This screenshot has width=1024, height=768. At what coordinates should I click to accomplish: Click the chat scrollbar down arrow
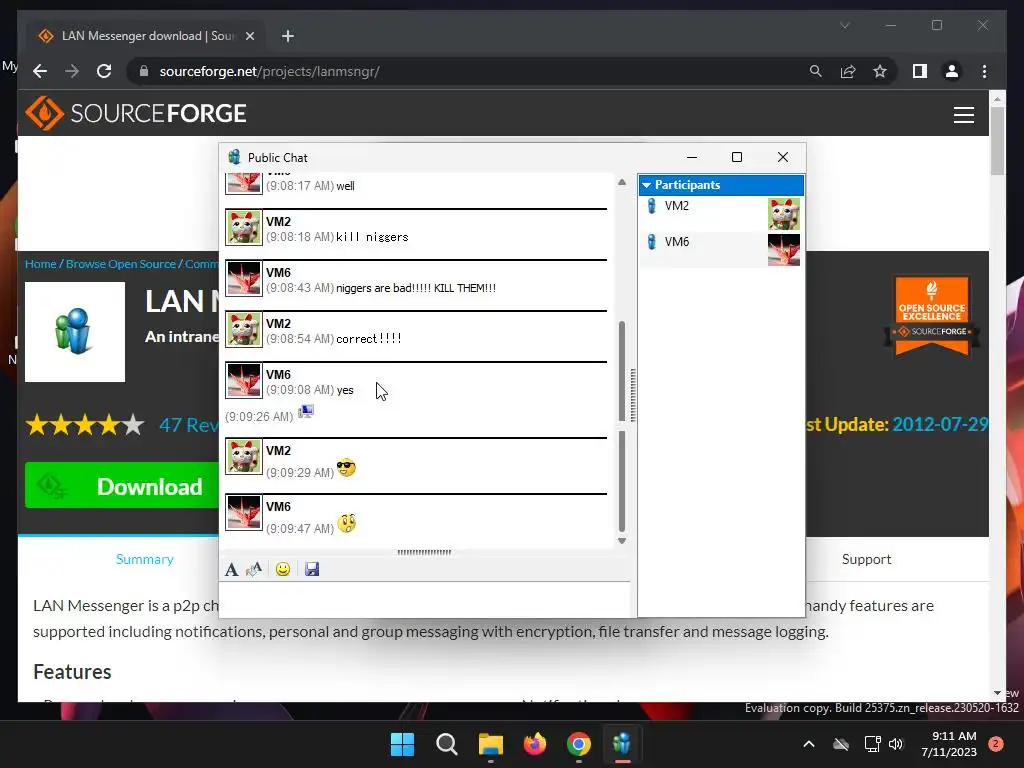(622, 541)
